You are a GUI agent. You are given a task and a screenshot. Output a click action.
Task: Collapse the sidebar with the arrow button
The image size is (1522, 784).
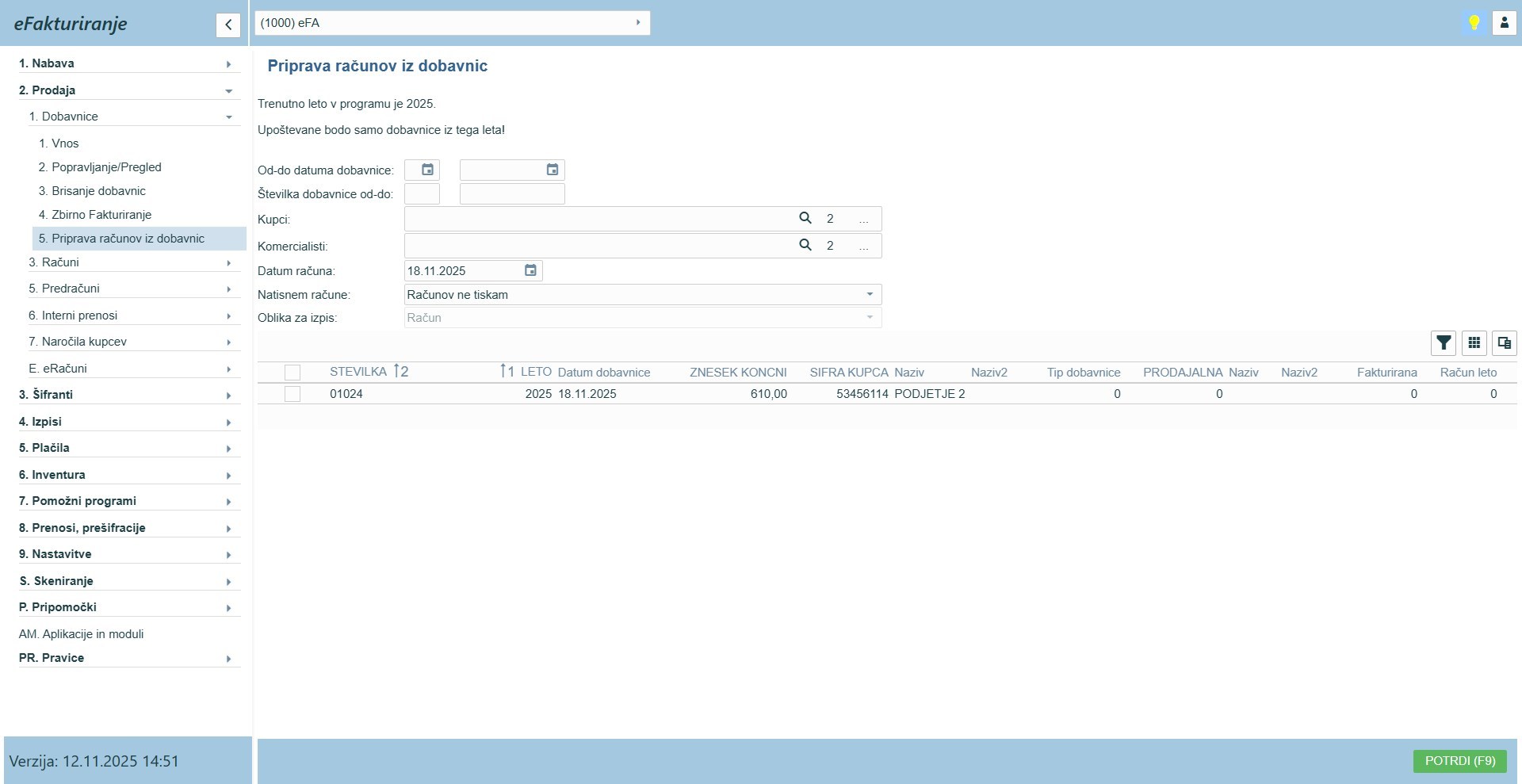[228, 25]
